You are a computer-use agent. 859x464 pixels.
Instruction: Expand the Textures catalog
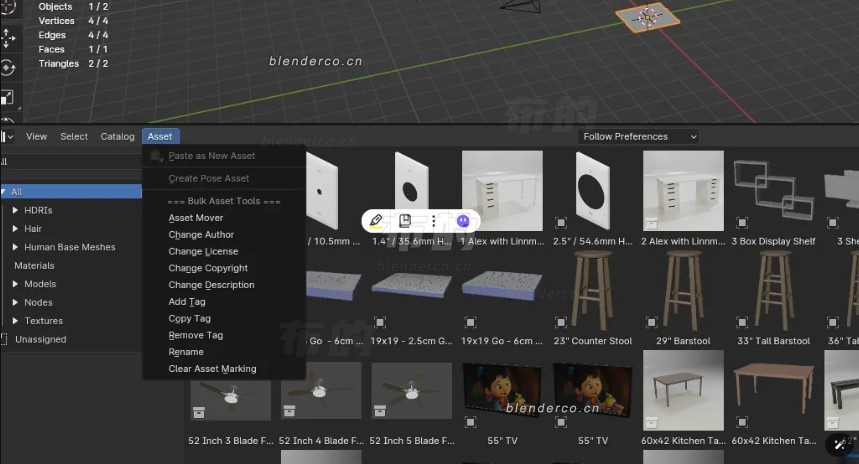(x=15, y=320)
